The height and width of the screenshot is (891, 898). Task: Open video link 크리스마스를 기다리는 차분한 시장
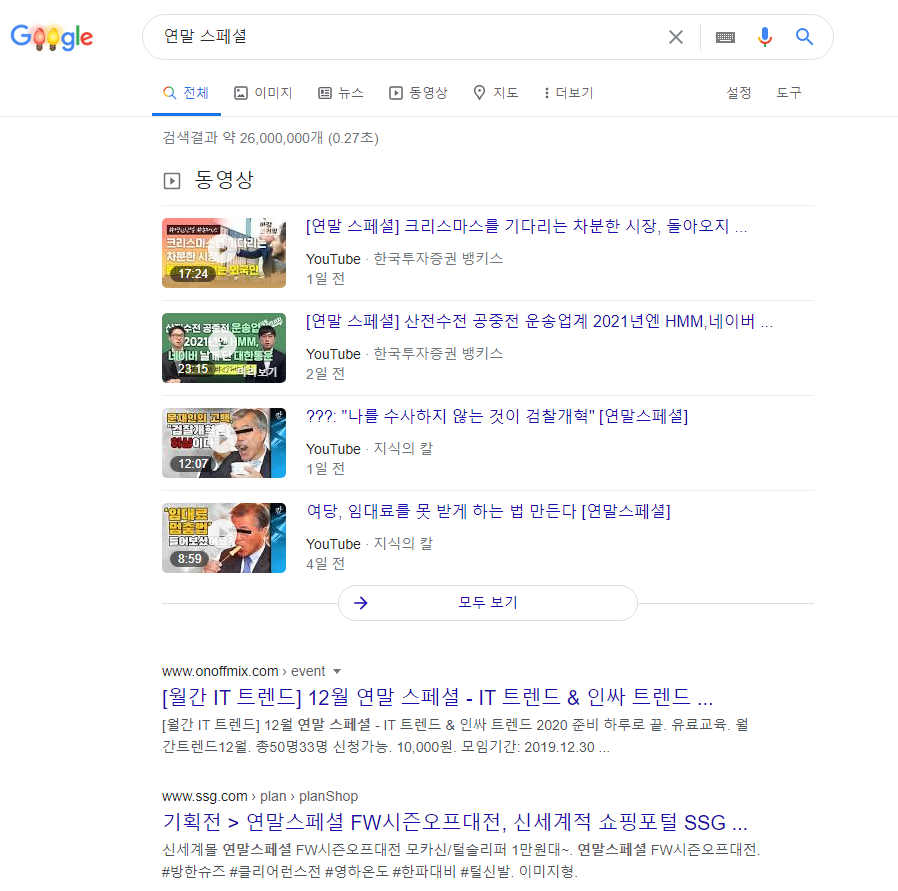tap(526, 226)
